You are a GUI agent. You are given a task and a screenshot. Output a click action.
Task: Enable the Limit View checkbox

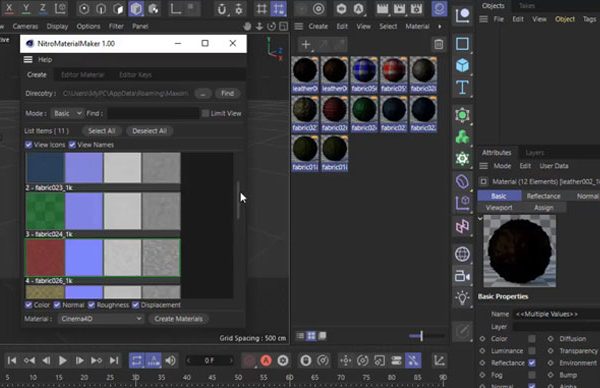coord(205,113)
